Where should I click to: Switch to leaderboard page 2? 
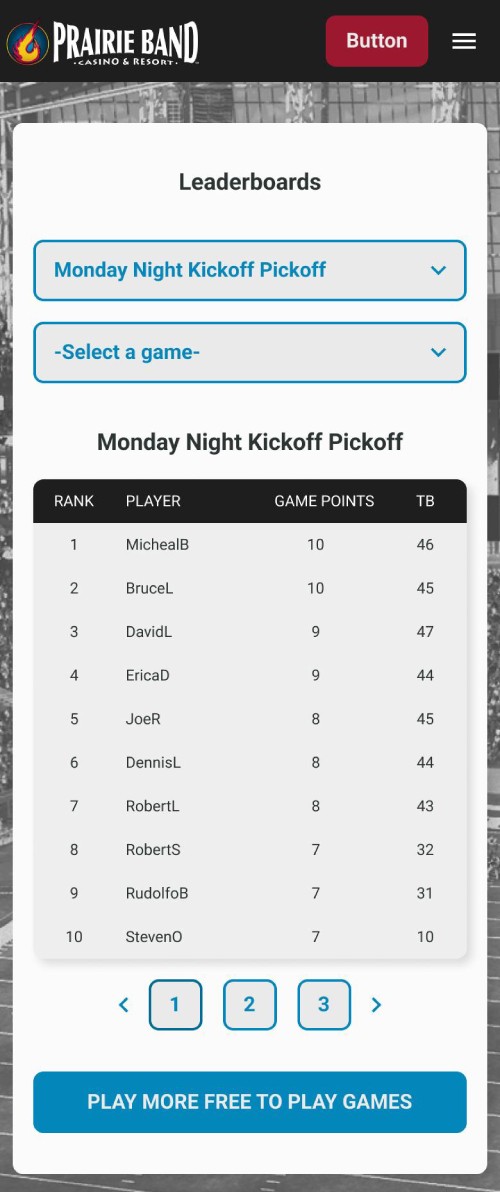(250, 1005)
